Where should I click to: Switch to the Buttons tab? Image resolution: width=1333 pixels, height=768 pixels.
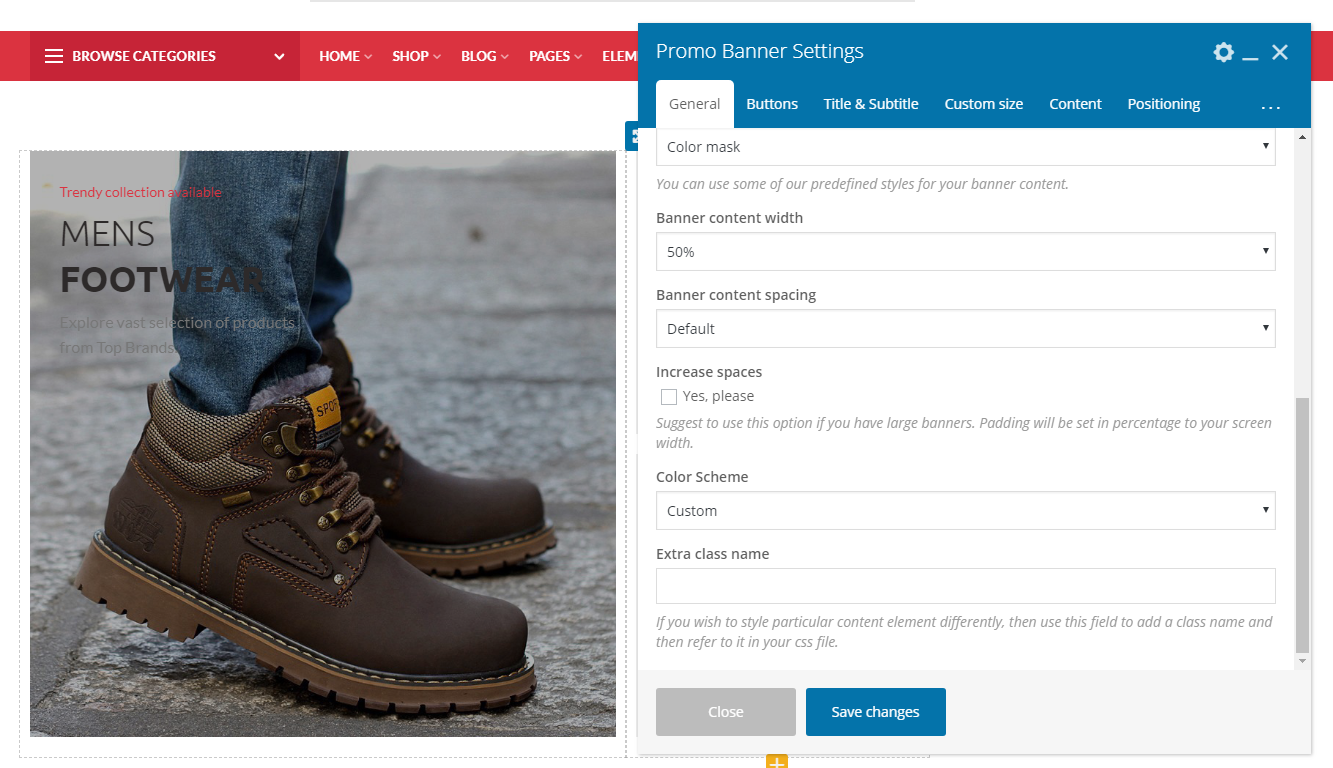(x=772, y=104)
